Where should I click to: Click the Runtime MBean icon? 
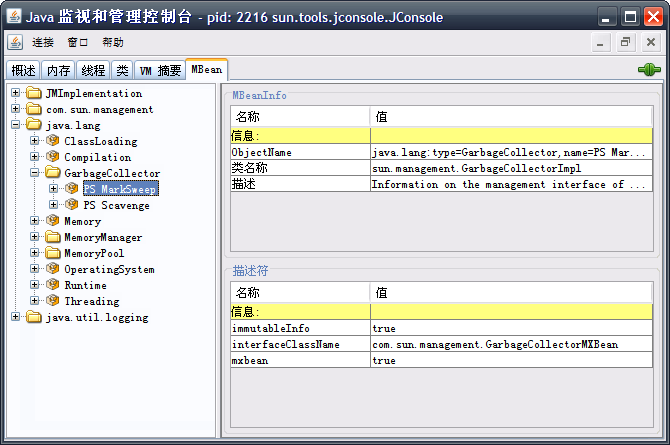coord(53,284)
